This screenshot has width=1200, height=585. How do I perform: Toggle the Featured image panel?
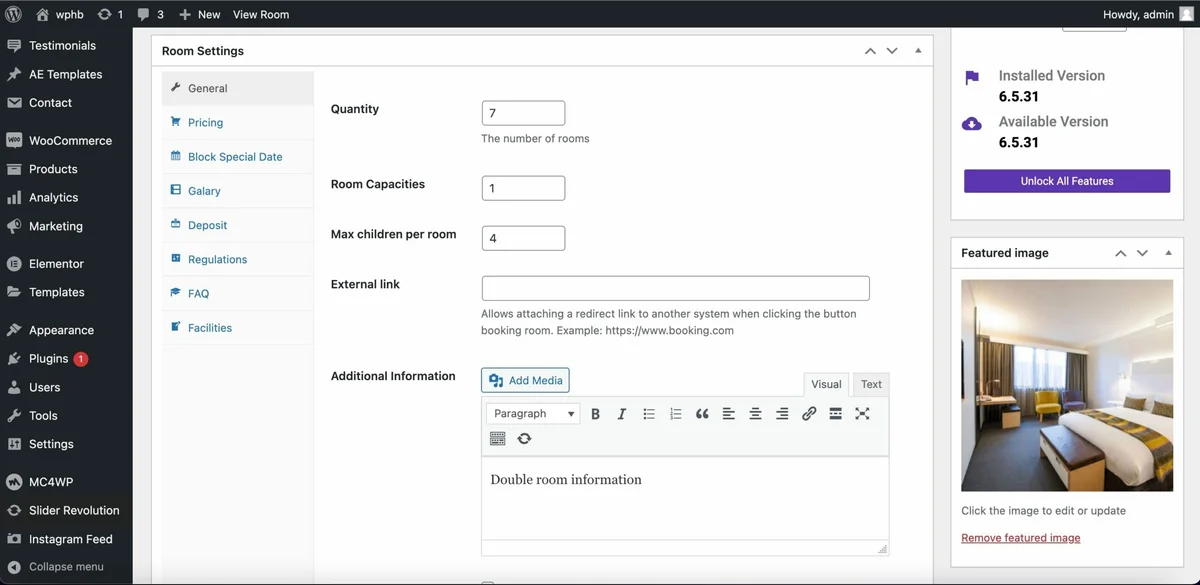(x=1168, y=253)
